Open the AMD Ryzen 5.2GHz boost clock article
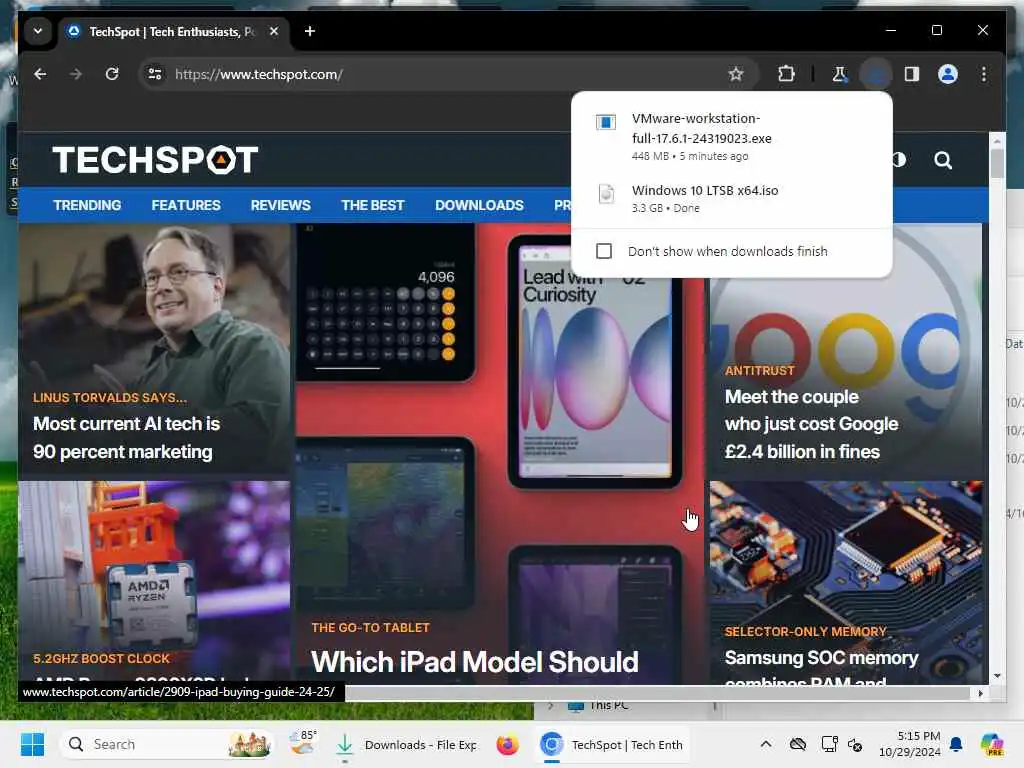This screenshot has height=768, width=1024. (155, 583)
